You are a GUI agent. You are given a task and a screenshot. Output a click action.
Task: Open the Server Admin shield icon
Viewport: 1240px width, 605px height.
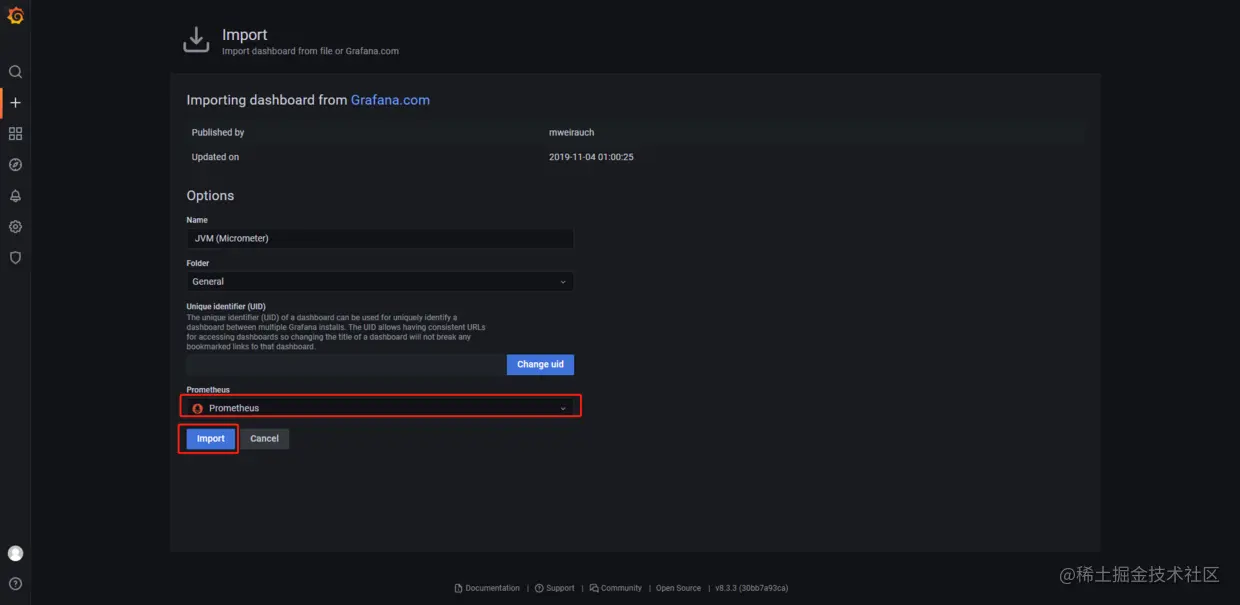(x=15, y=258)
